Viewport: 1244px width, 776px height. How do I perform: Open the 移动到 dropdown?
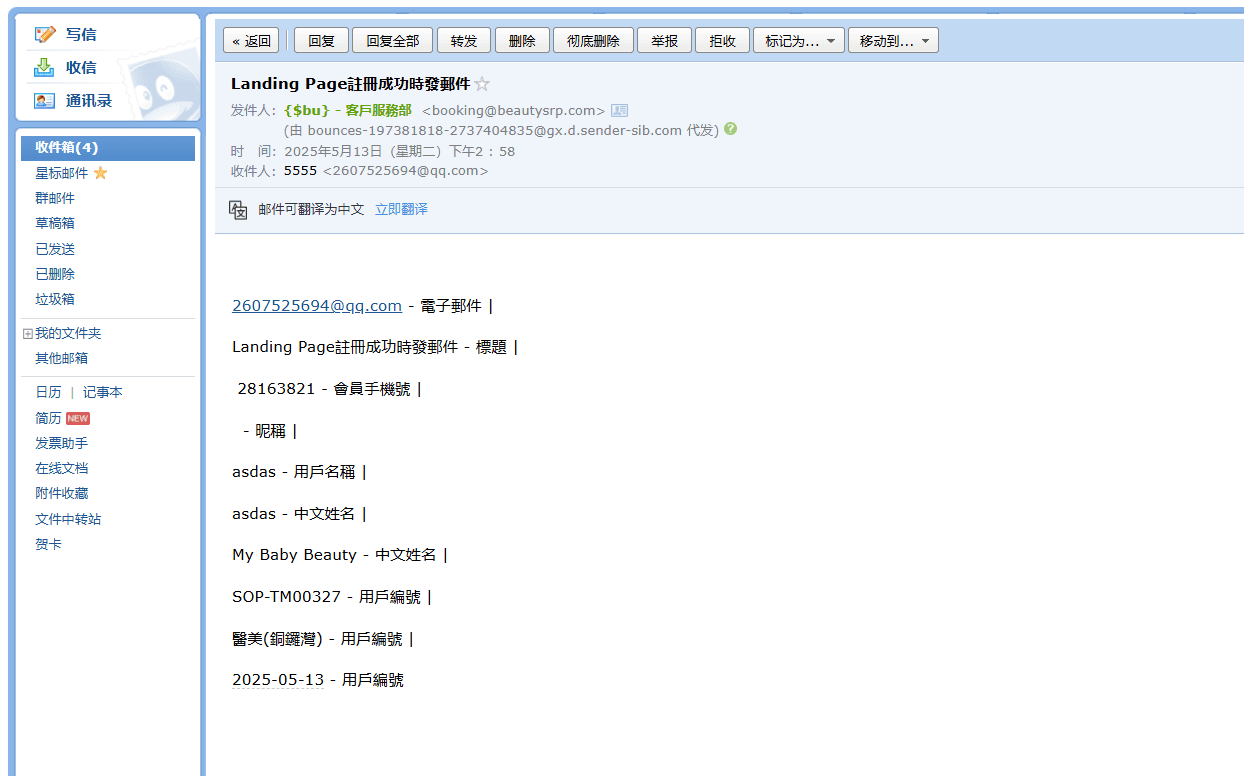(892, 41)
